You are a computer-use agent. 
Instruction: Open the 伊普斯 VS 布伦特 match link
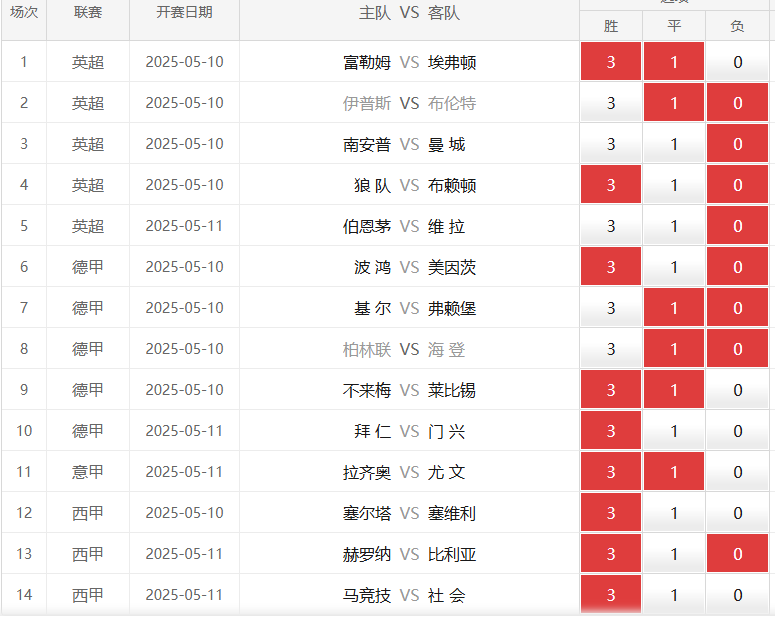409,103
